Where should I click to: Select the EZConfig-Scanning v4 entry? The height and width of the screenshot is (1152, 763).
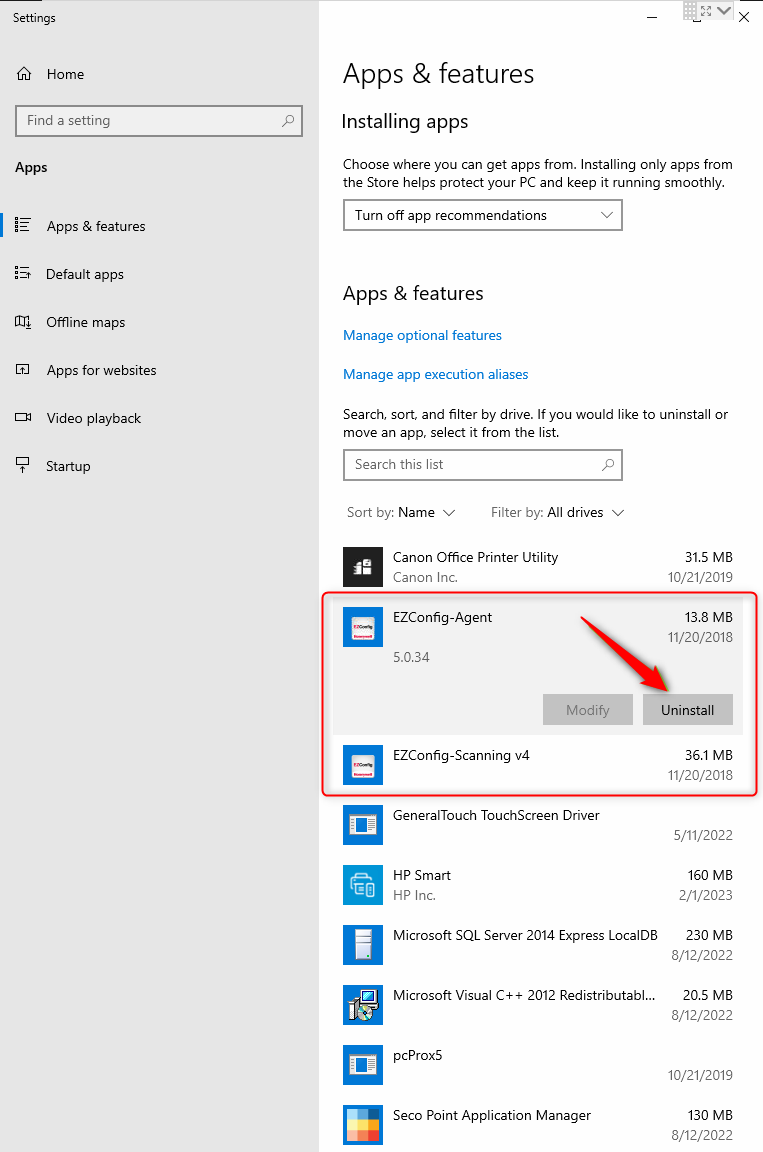coord(538,765)
